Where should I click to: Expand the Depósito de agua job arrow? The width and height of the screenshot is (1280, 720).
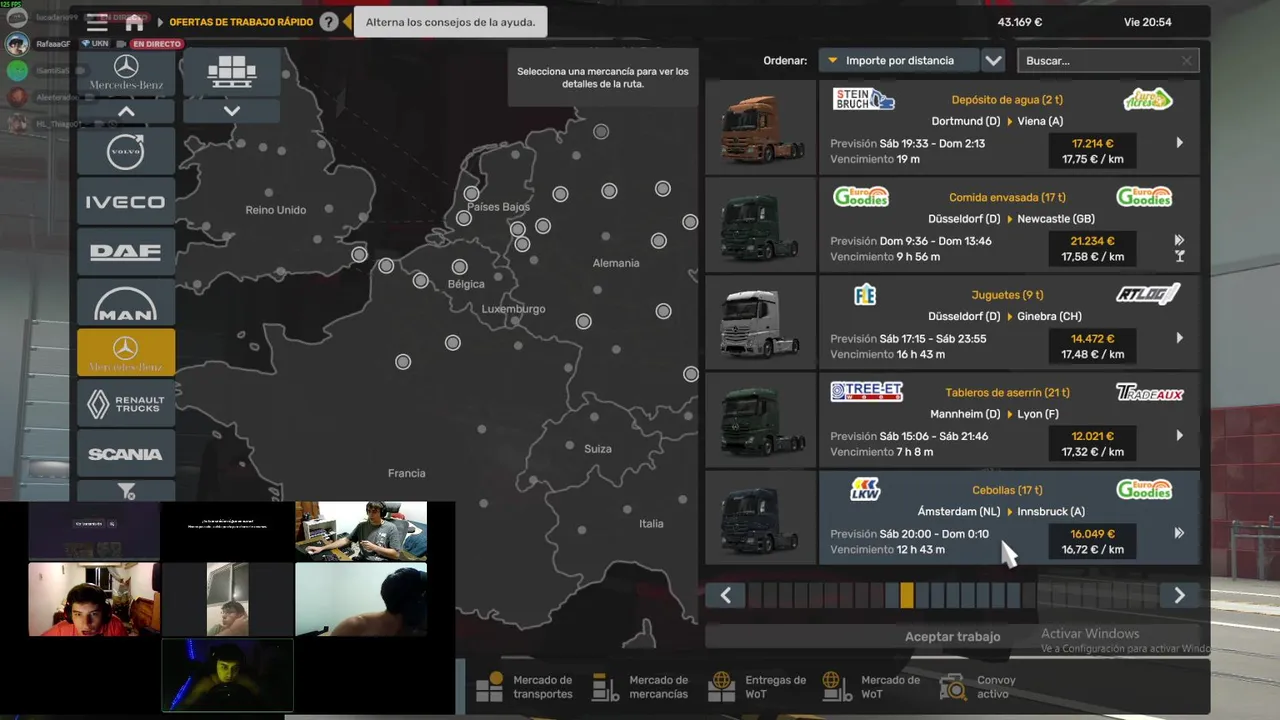coord(1180,143)
